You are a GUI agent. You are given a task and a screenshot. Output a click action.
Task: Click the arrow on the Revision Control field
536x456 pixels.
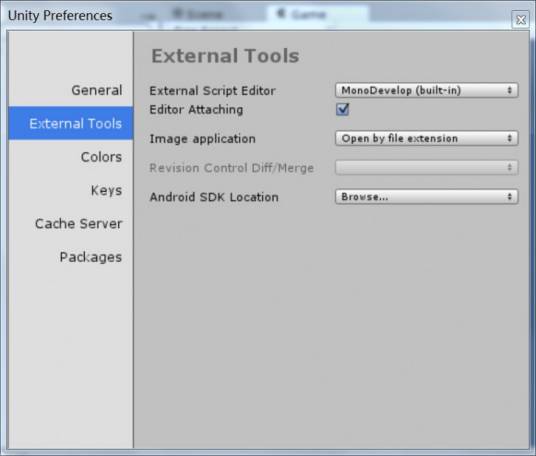point(510,167)
